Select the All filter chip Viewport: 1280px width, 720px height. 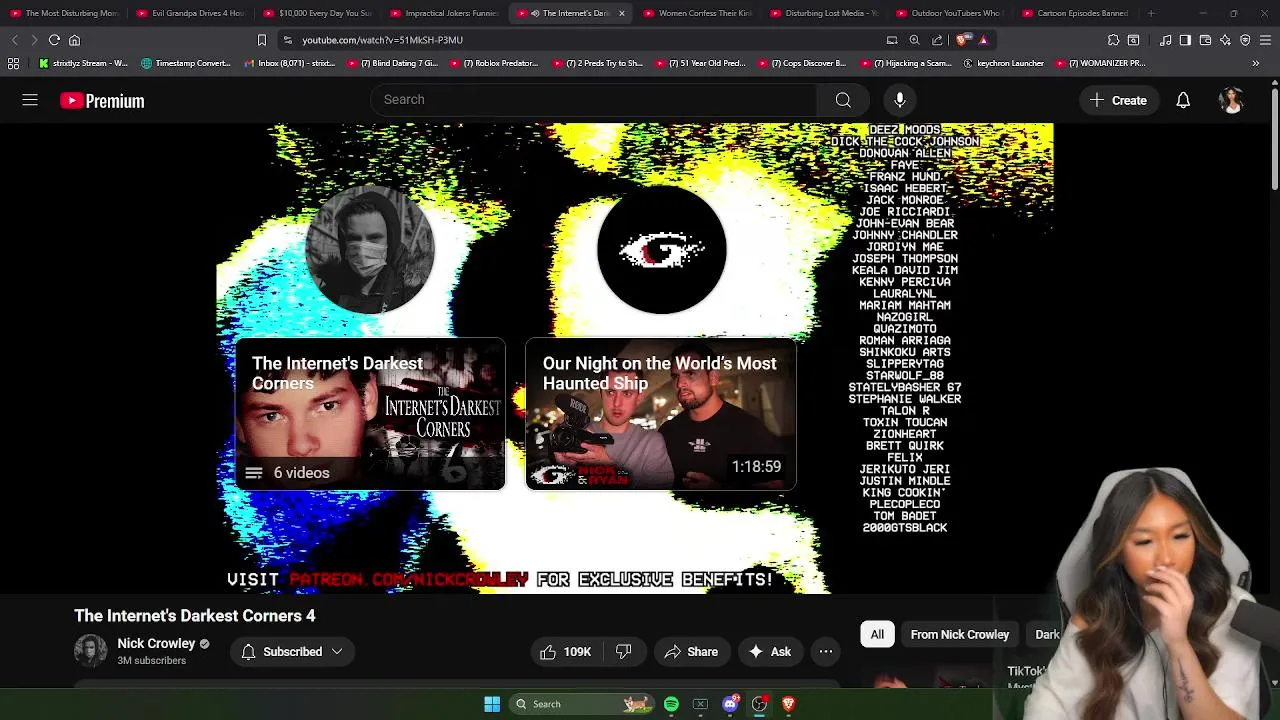pos(877,634)
